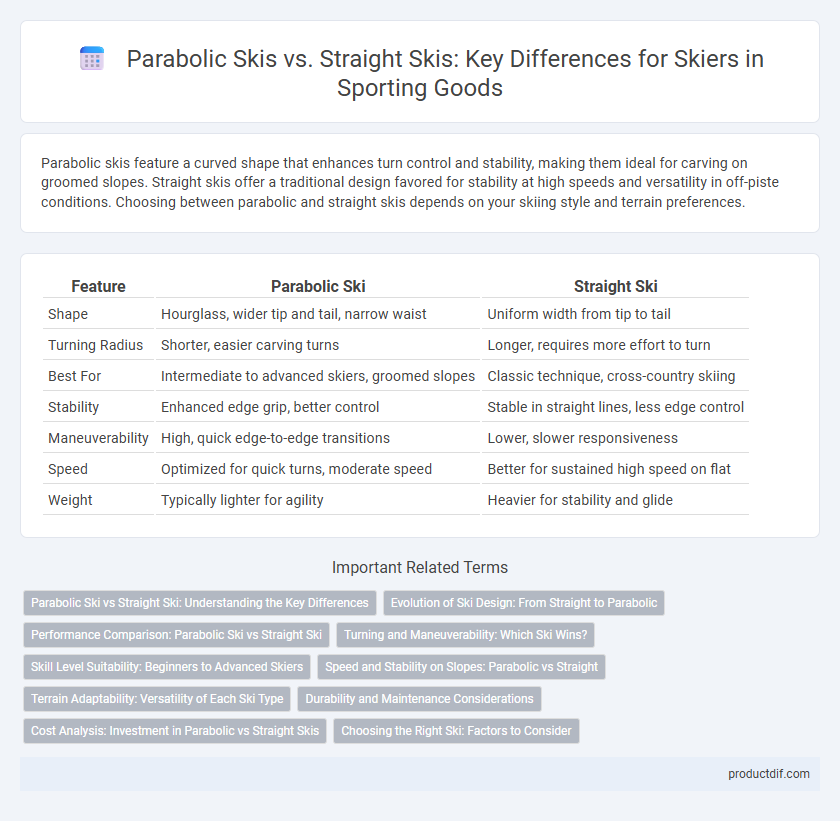Select 'Terrain Adaptability: Versatility of Each Ski Type' tag
This screenshot has height=821, width=840.
click(157, 699)
